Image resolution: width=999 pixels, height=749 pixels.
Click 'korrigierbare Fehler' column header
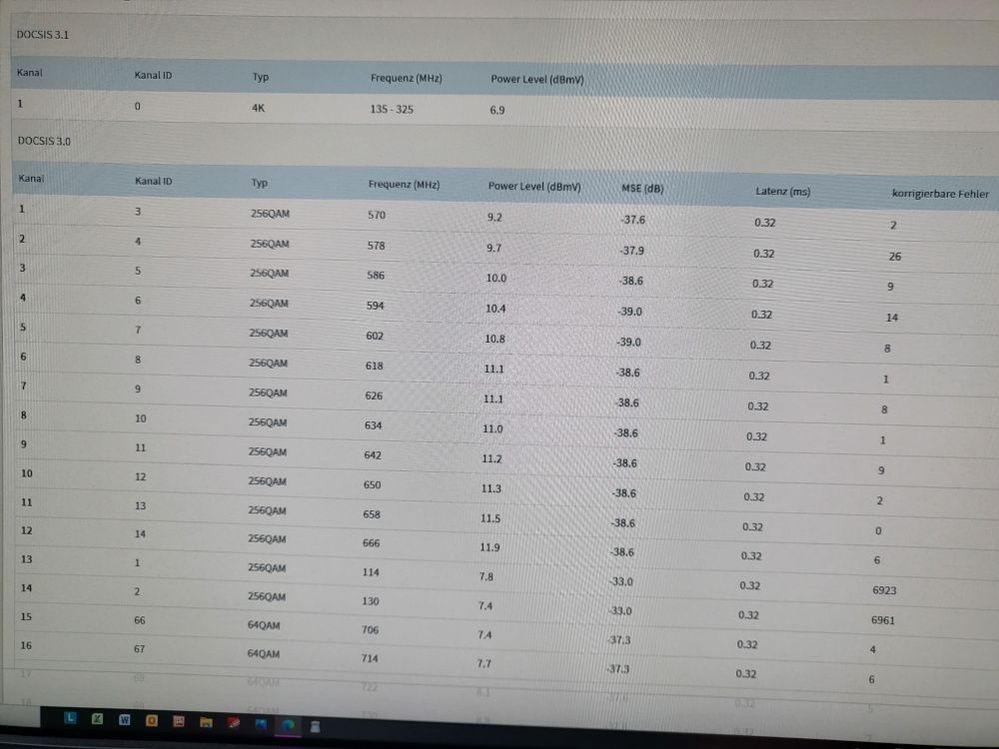[x=940, y=194]
